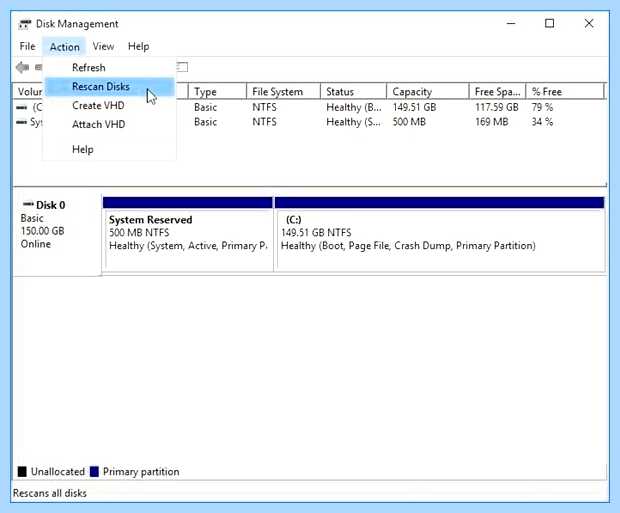The height and width of the screenshot is (513, 620).
Task: Select Rescan Disks menu entry
Action: pyautogui.click(x=109, y=87)
